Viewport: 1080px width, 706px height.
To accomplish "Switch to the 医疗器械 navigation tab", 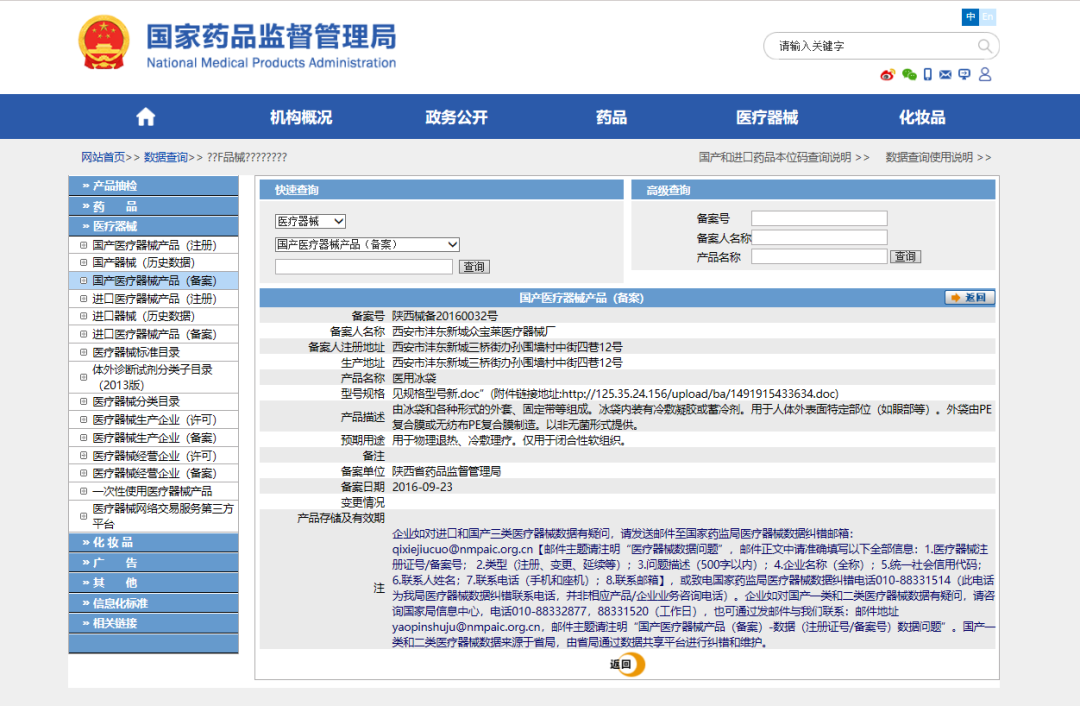I will tap(767, 116).
